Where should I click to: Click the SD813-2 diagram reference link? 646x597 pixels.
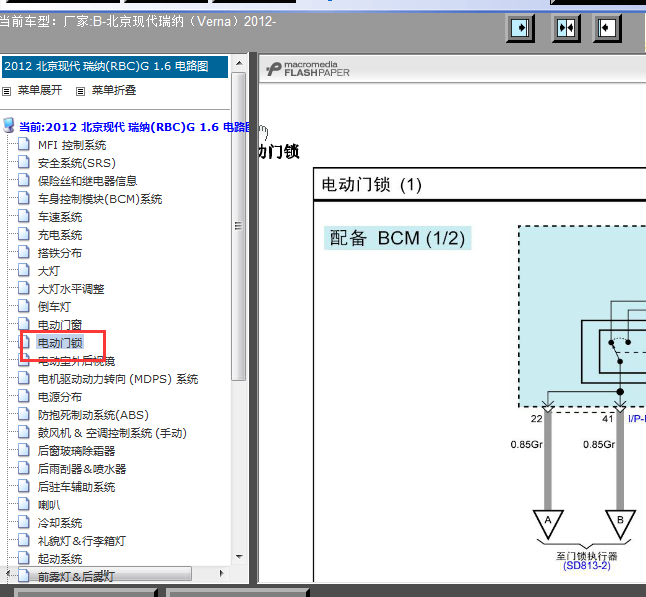[x=586, y=566]
